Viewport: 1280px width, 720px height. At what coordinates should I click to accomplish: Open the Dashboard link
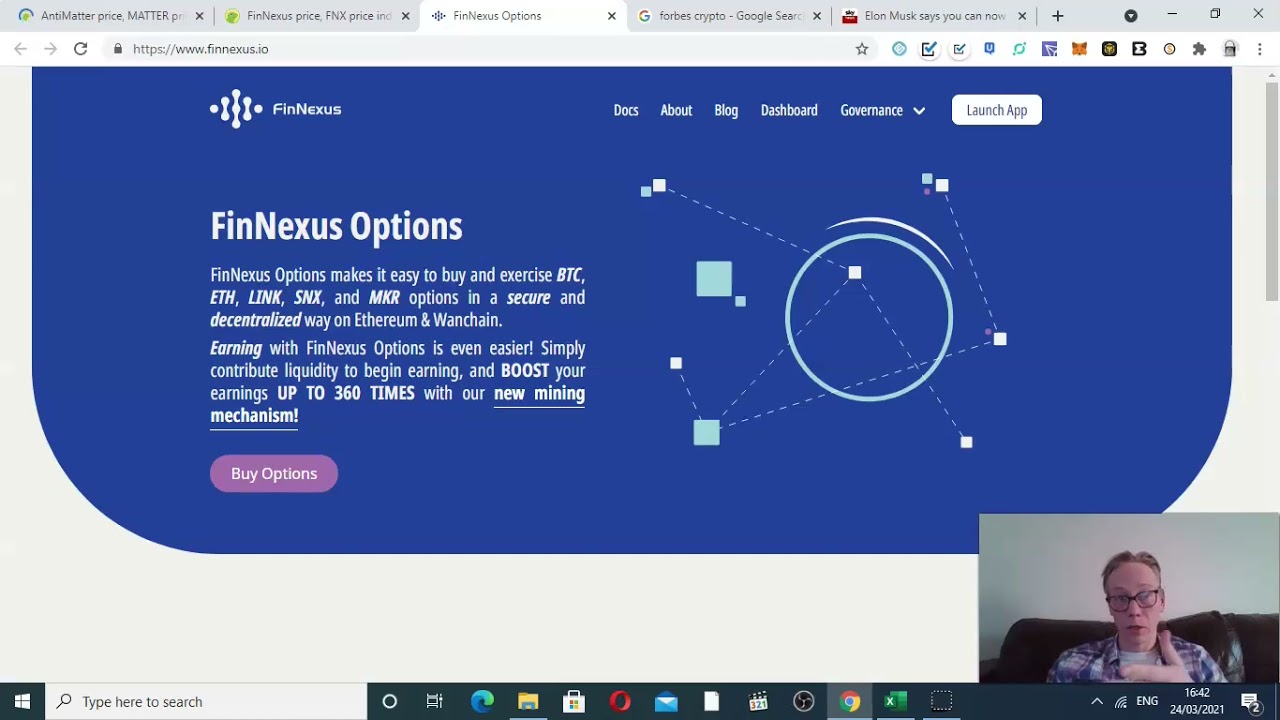coord(789,110)
